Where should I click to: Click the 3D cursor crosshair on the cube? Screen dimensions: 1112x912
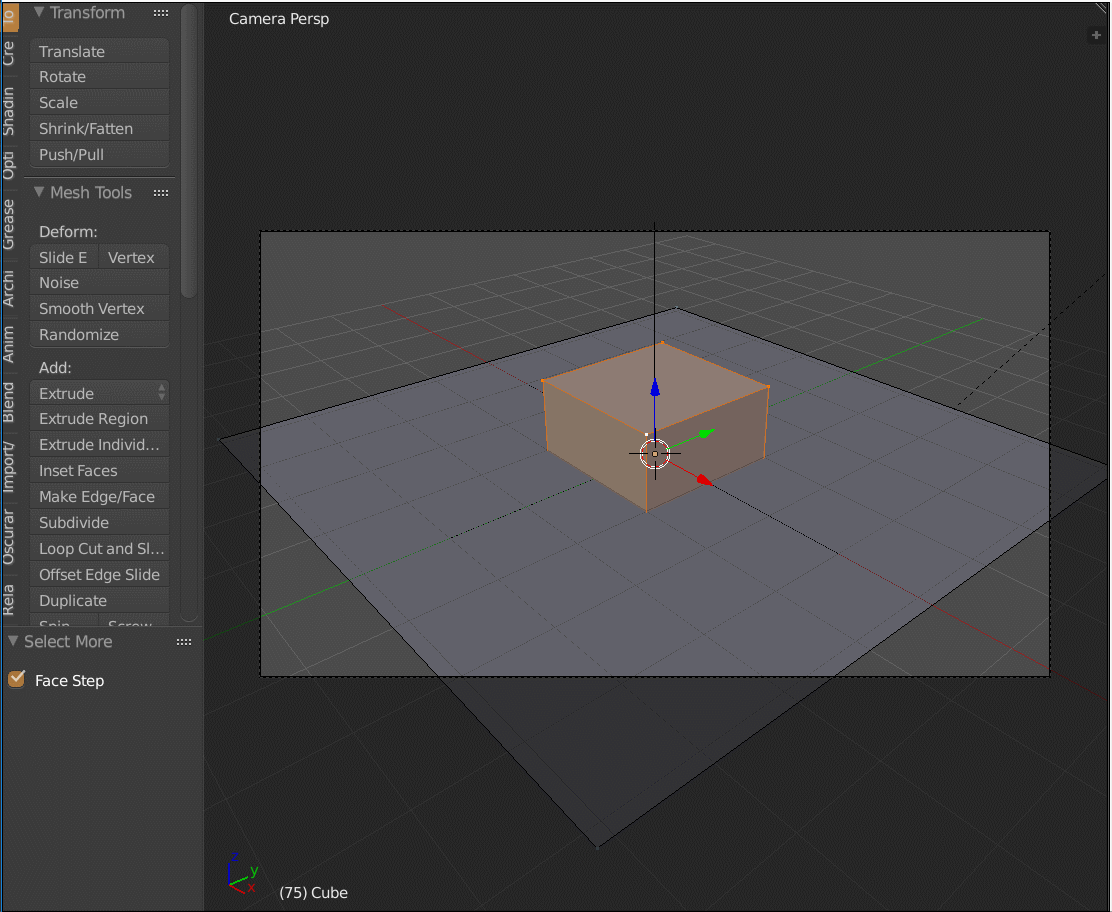(655, 454)
